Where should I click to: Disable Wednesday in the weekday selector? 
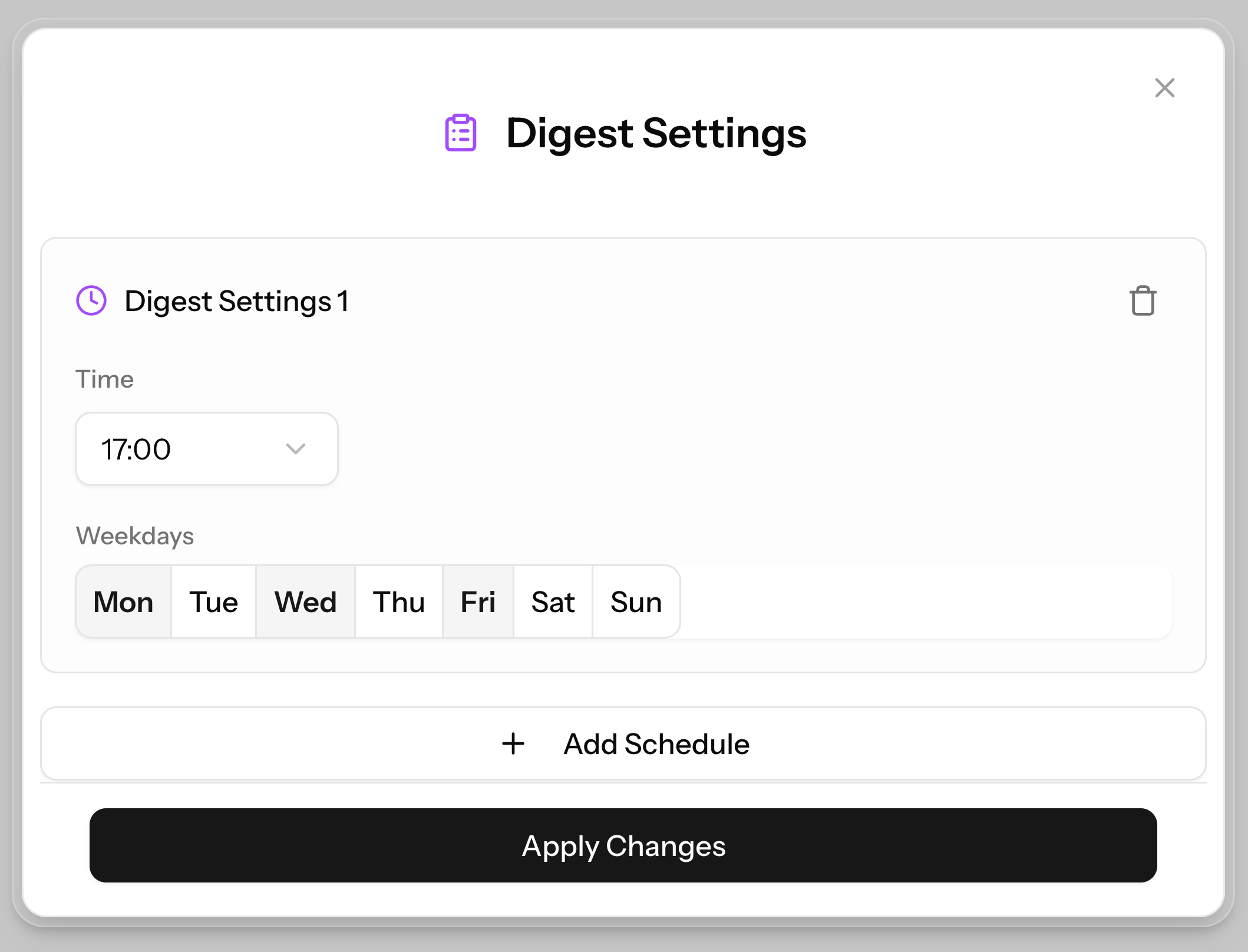click(305, 601)
